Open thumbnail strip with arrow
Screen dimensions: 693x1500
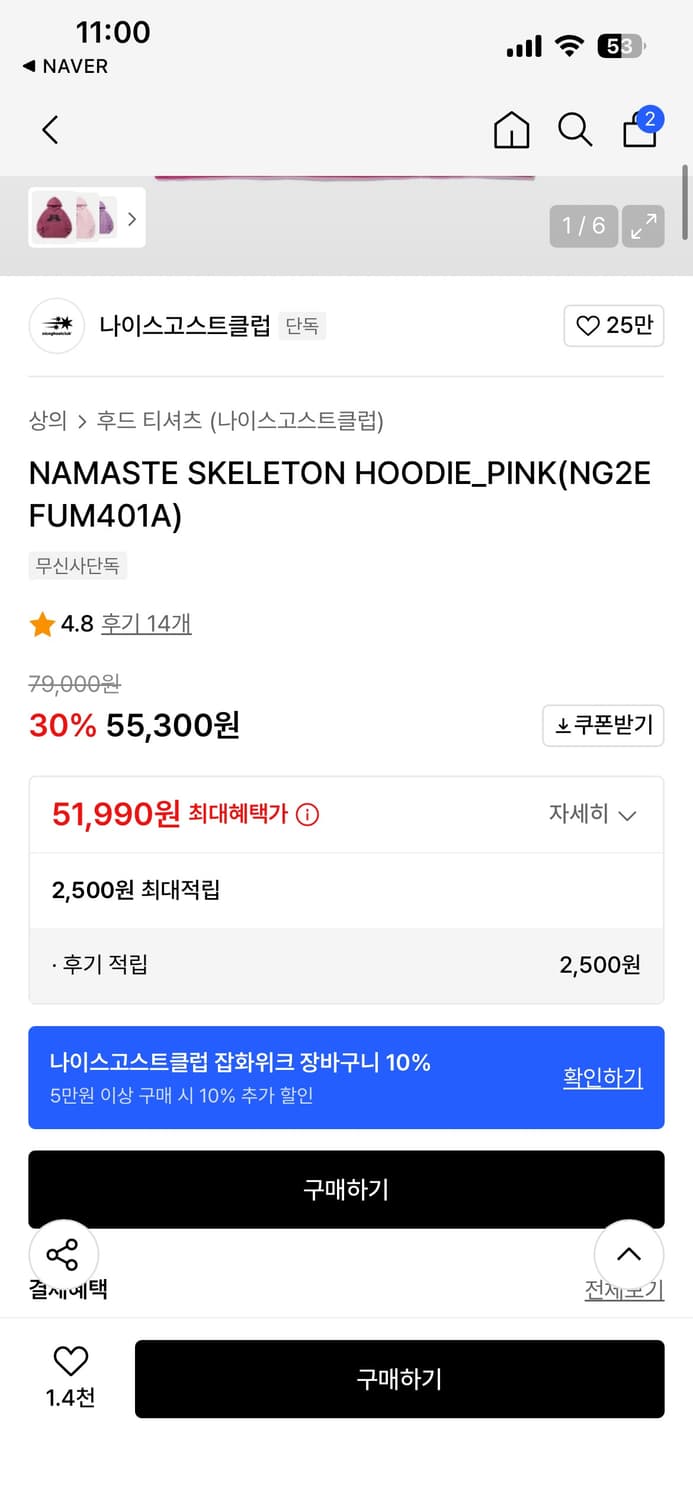pyautogui.click(x=132, y=218)
